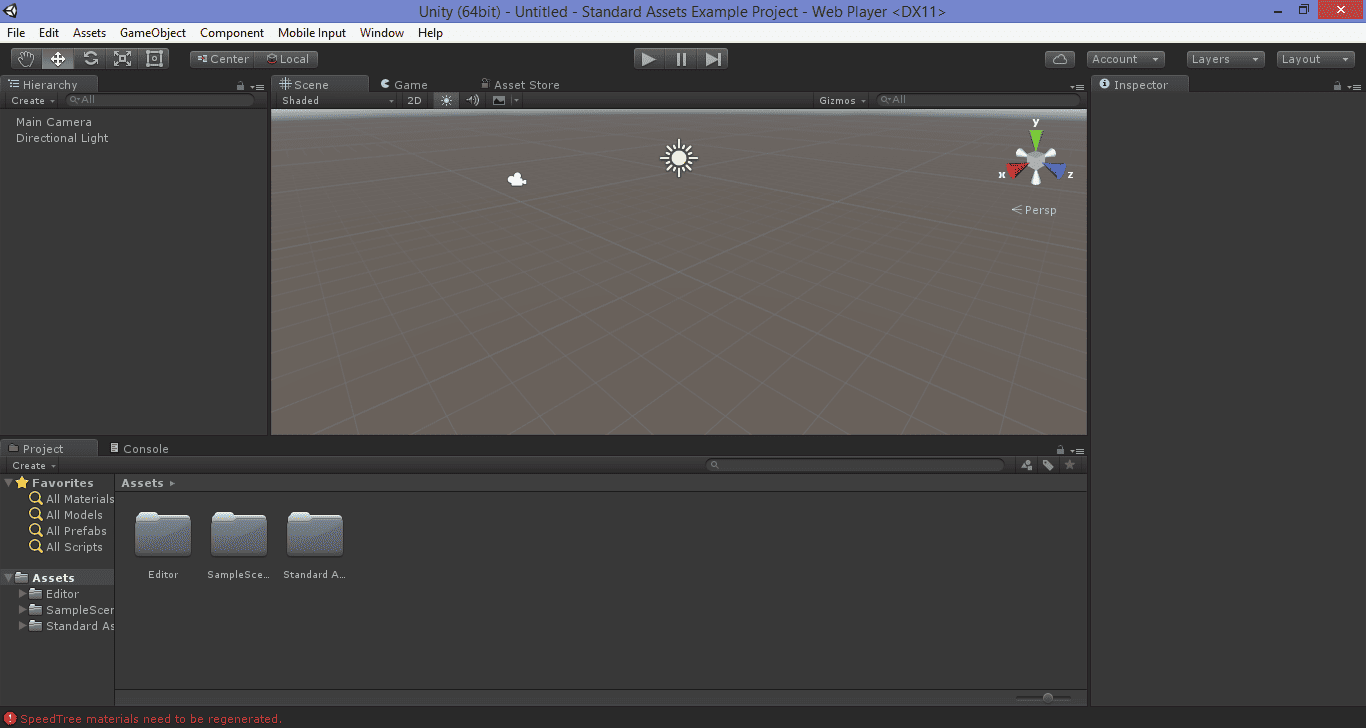The image size is (1366, 728).
Task: Click the red X axis cone
Action: click(x=1016, y=170)
